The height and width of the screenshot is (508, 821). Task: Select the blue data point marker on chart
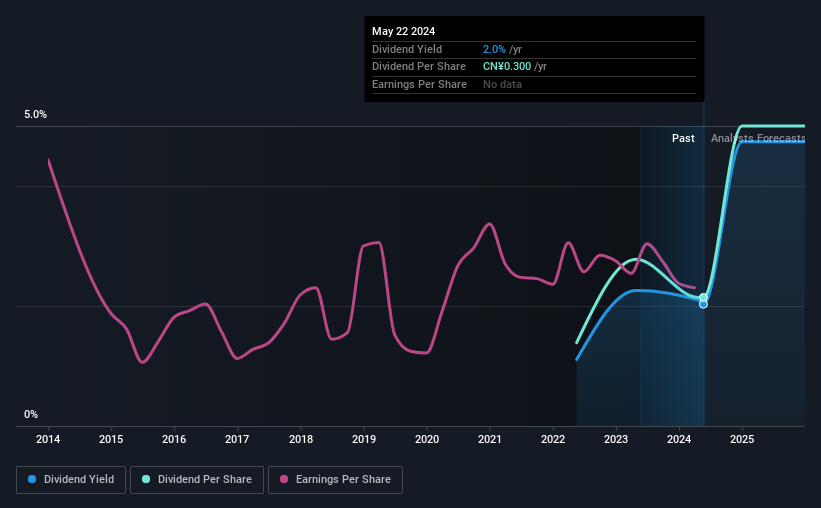coord(703,304)
